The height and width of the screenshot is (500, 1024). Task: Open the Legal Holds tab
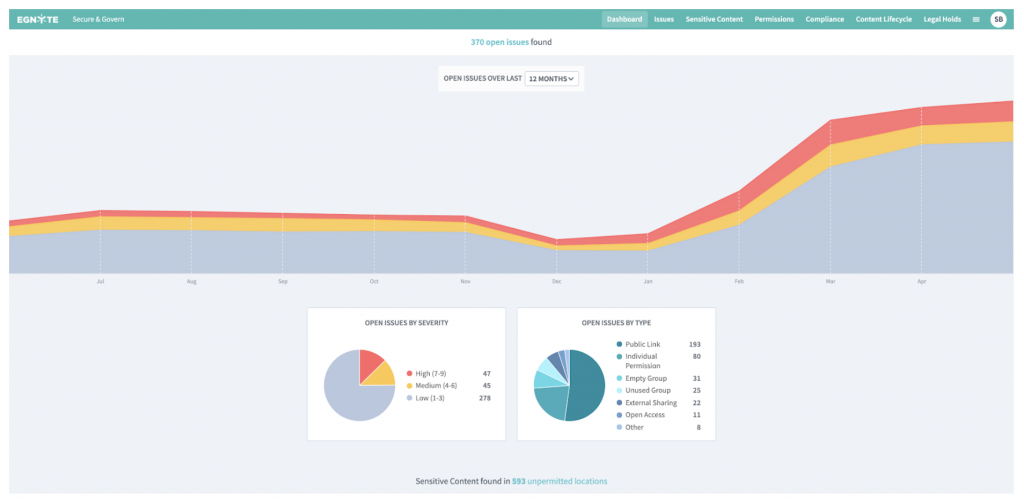(944, 19)
